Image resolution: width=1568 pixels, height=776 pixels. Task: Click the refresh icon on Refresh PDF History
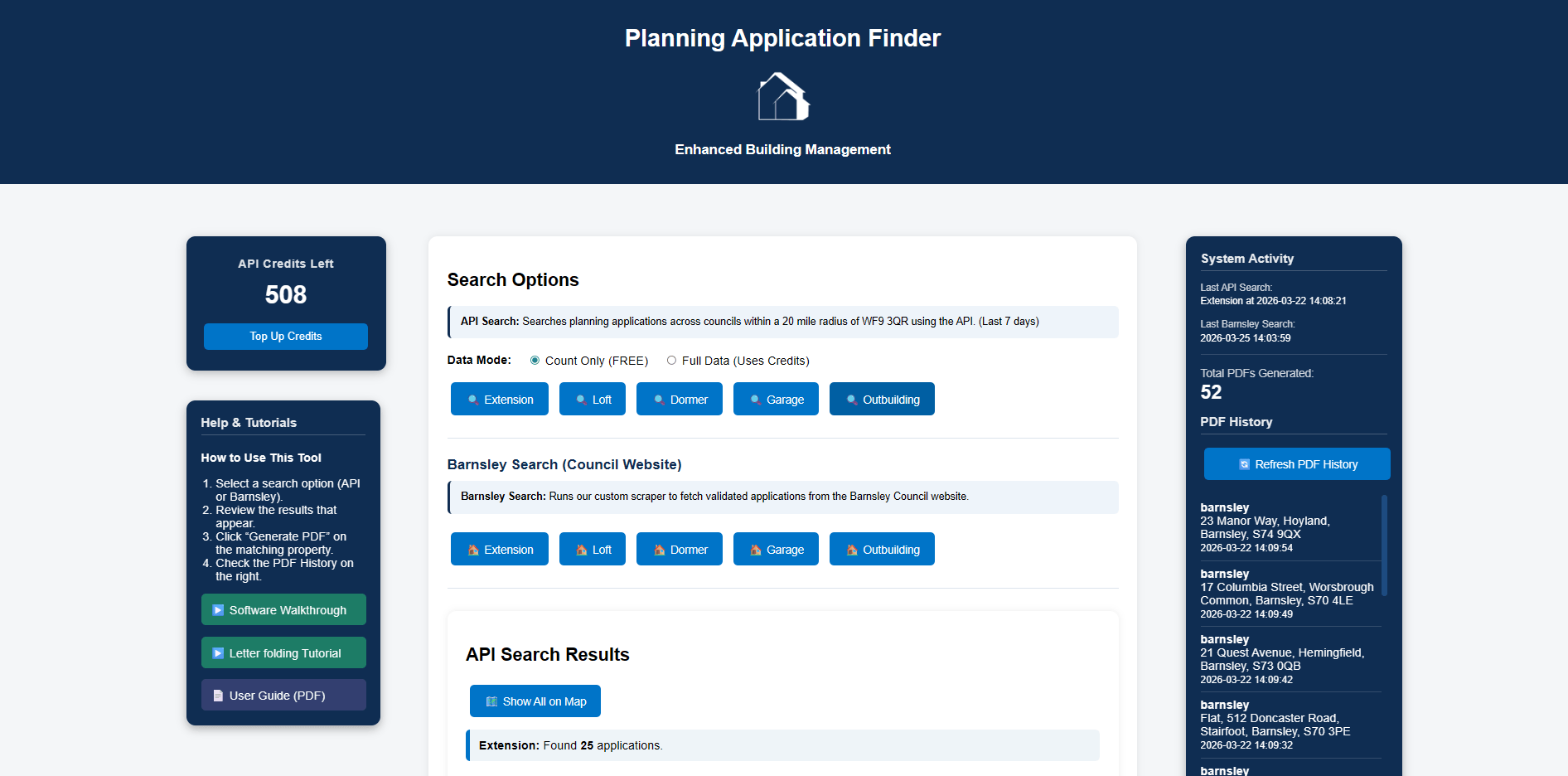[1244, 464]
